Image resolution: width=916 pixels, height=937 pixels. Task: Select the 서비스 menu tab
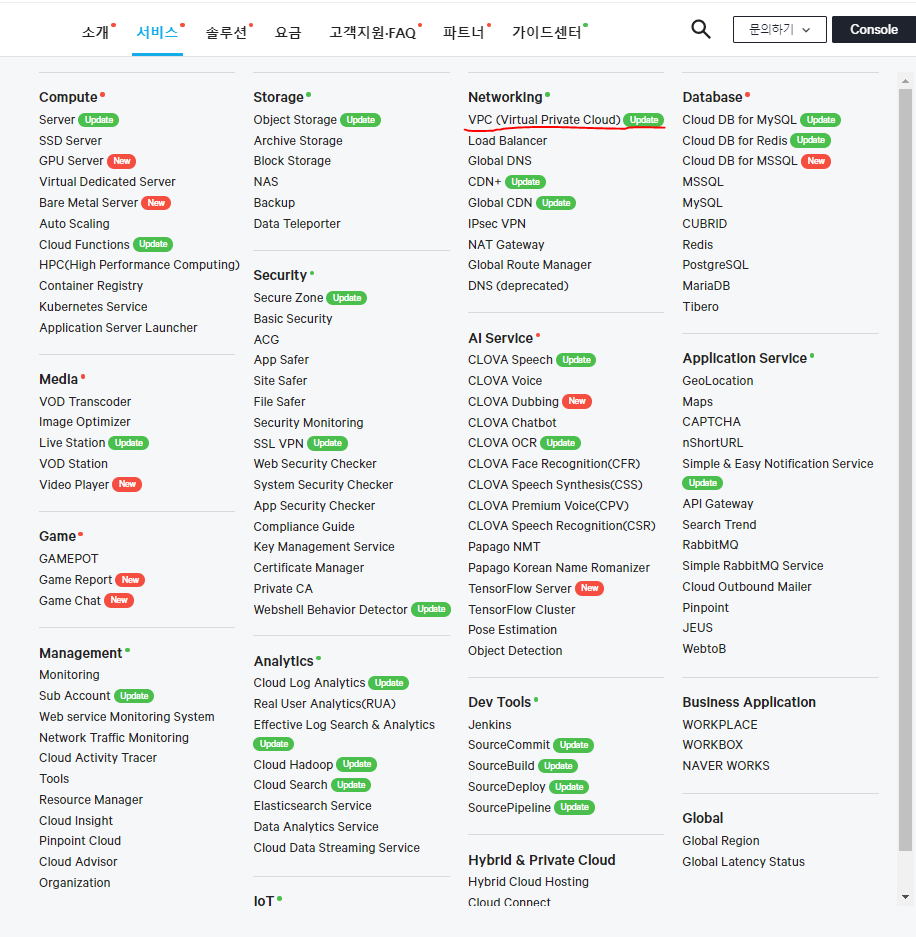tap(157, 32)
